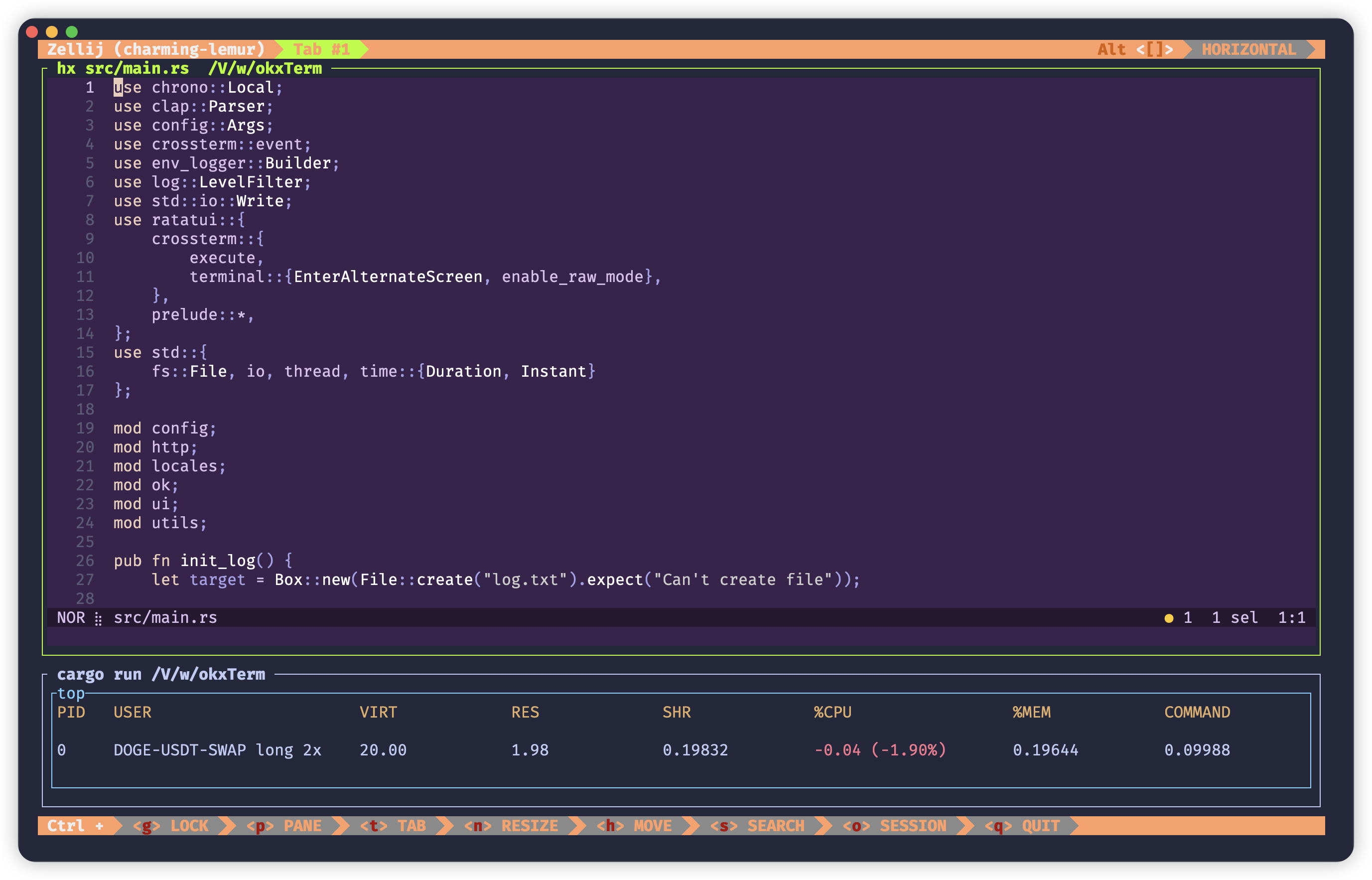Toggle the LOCK mode in status bar

coord(171,826)
